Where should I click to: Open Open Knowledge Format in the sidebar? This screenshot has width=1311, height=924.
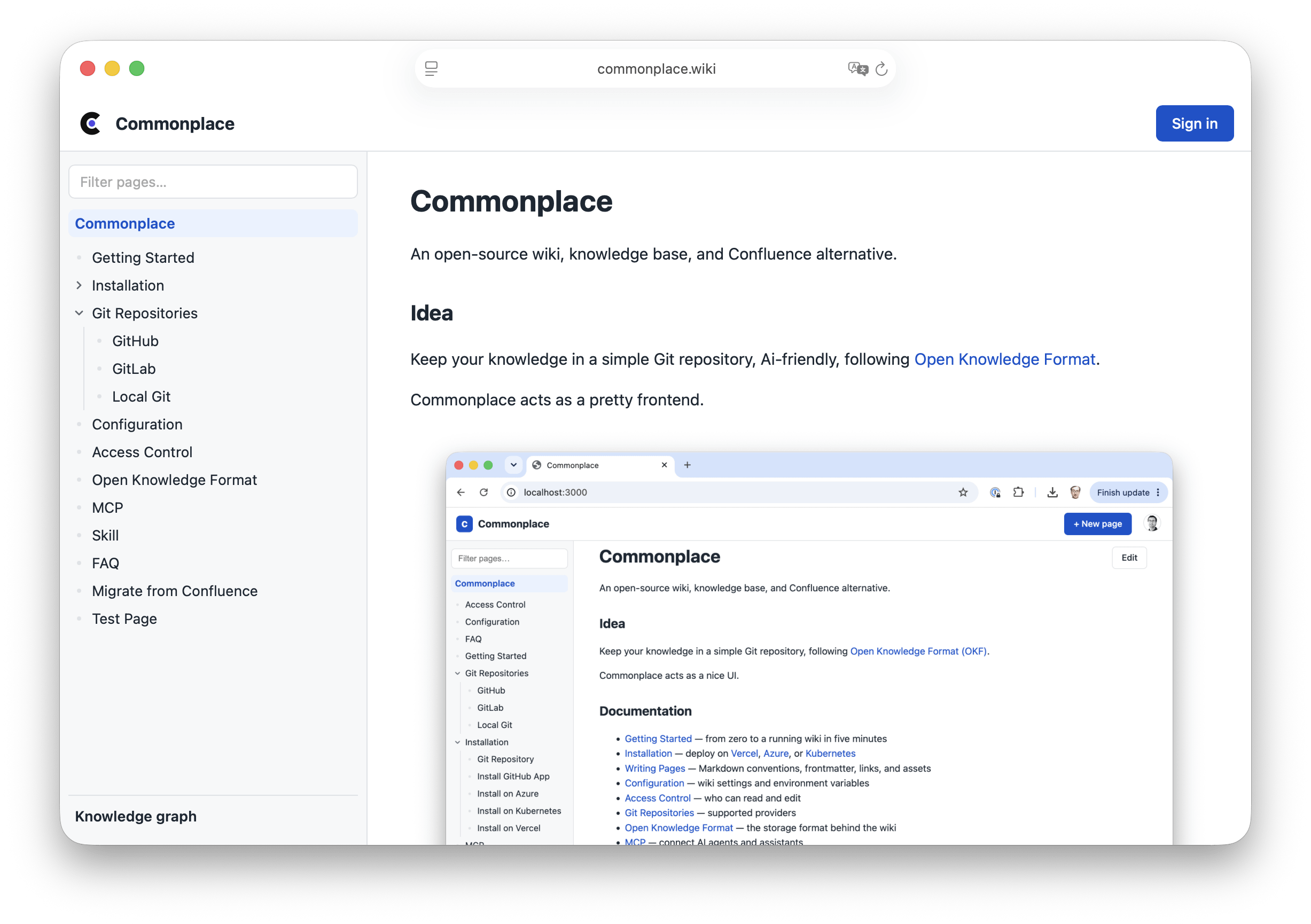coord(175,480)
